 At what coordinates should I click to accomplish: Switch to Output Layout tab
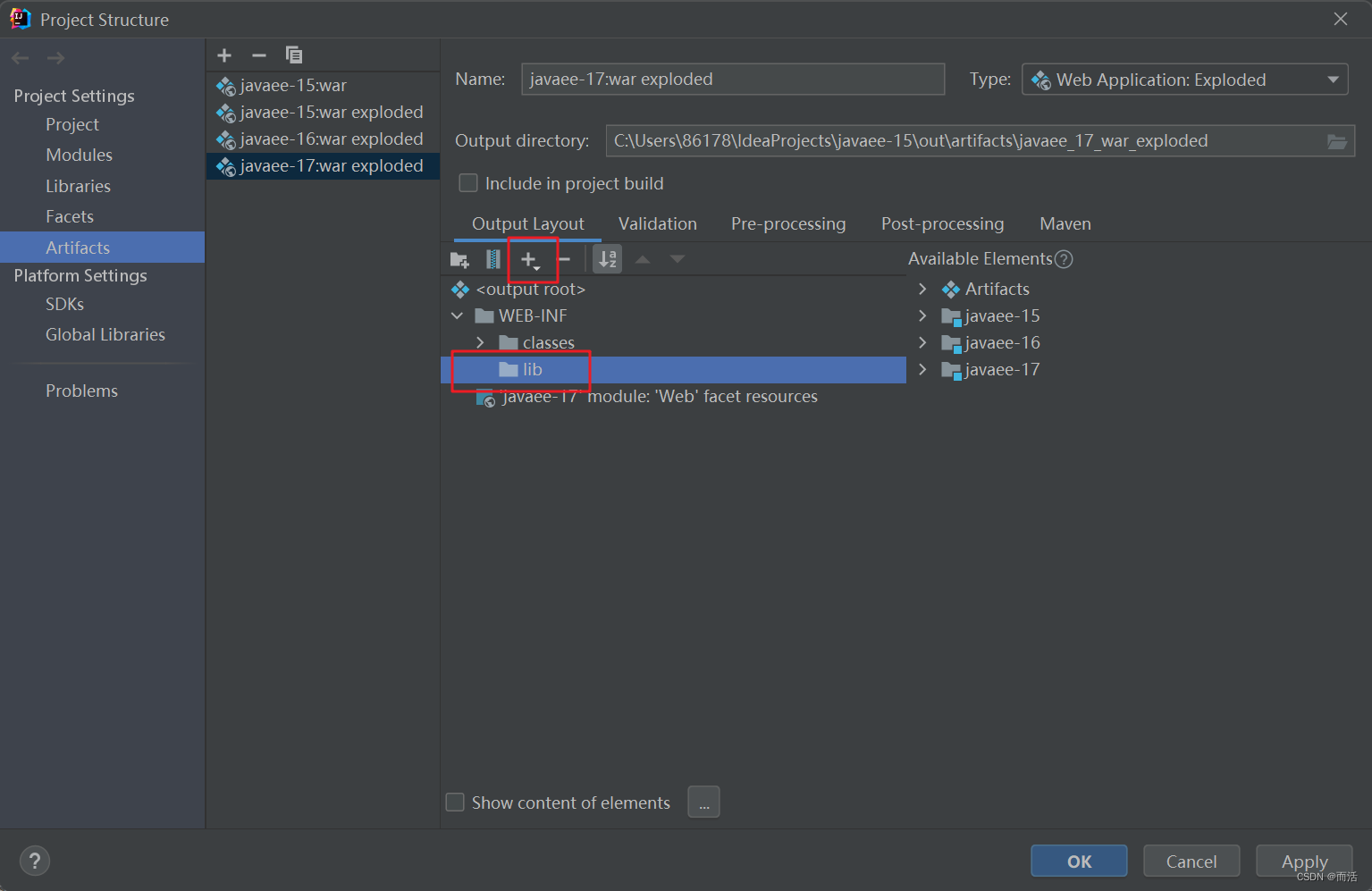[527, 224]
